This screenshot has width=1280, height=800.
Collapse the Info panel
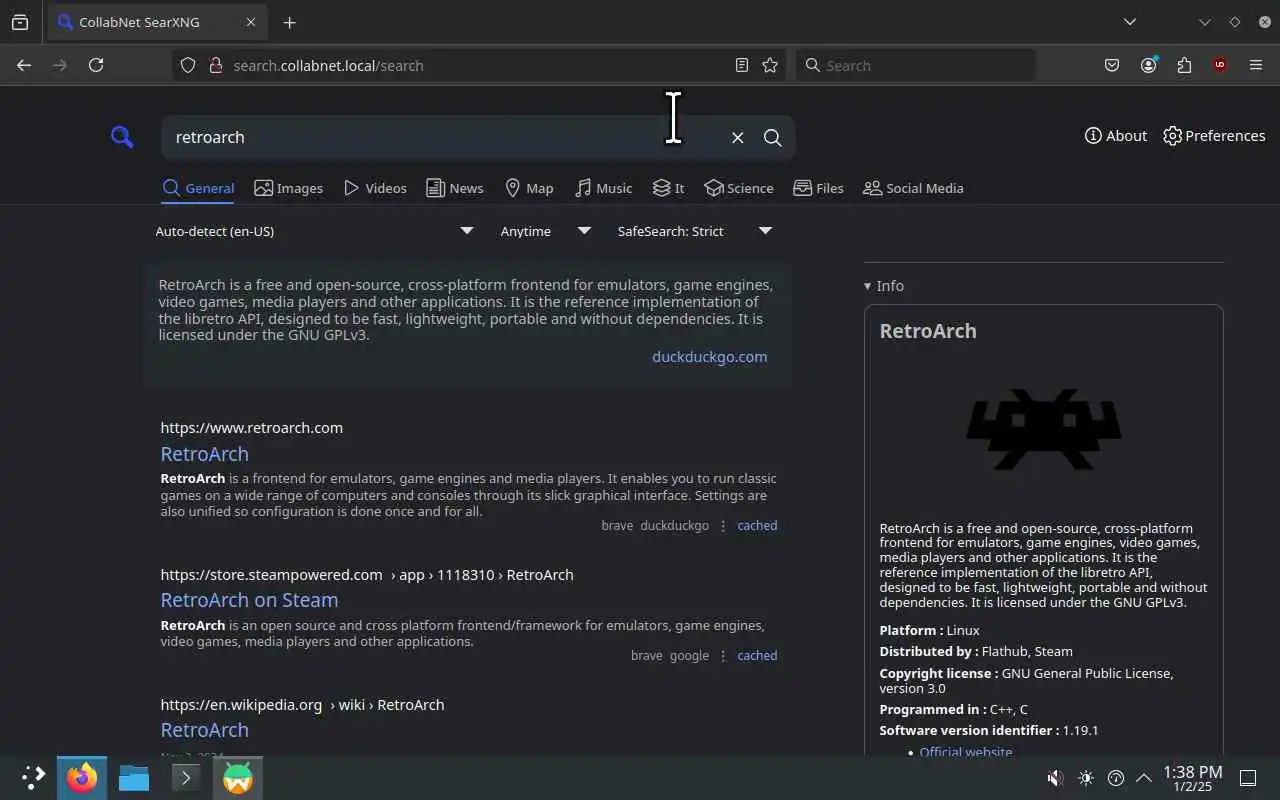coord(884,286)
